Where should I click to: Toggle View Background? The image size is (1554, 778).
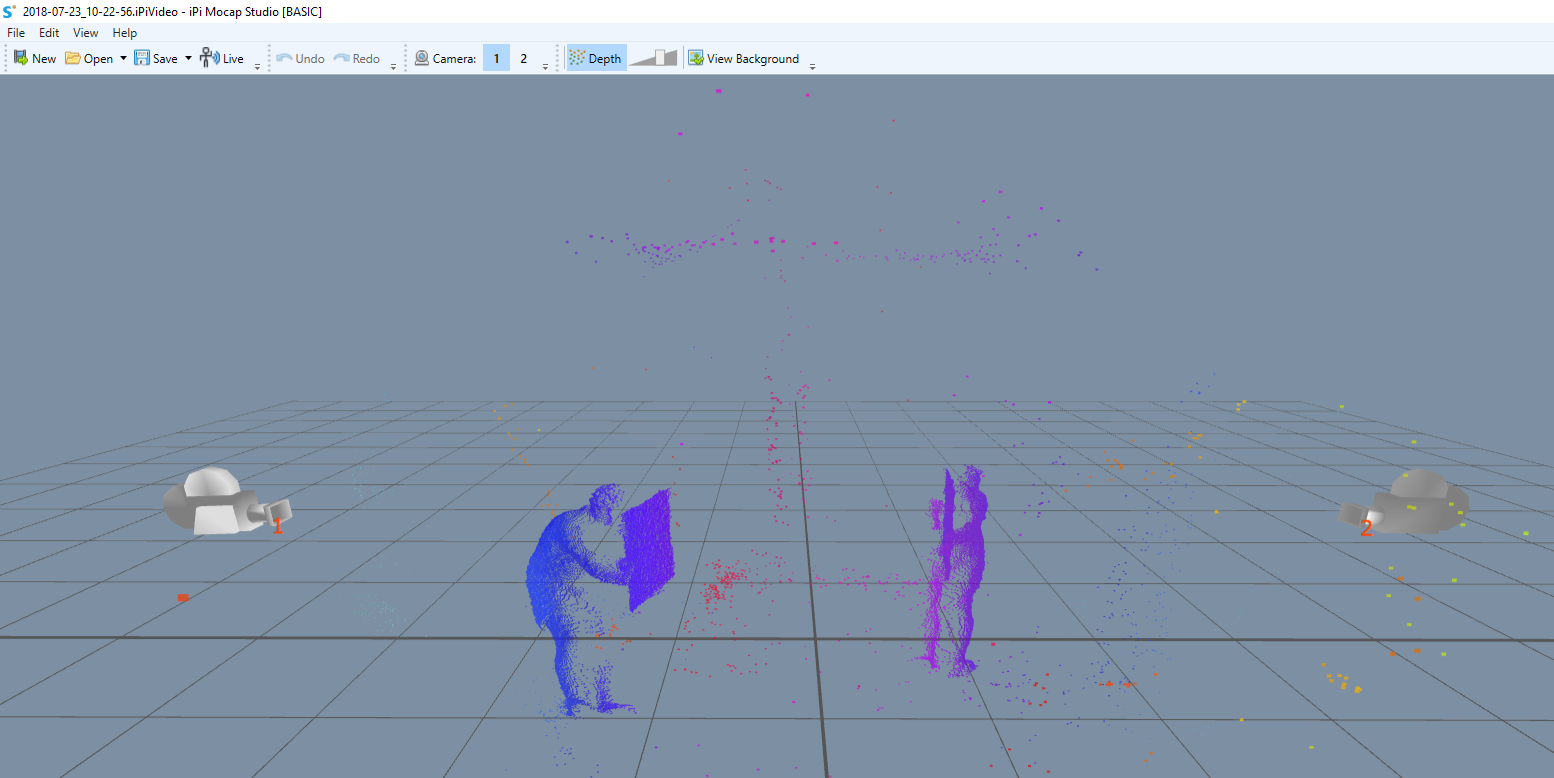[x=743, y=58]
